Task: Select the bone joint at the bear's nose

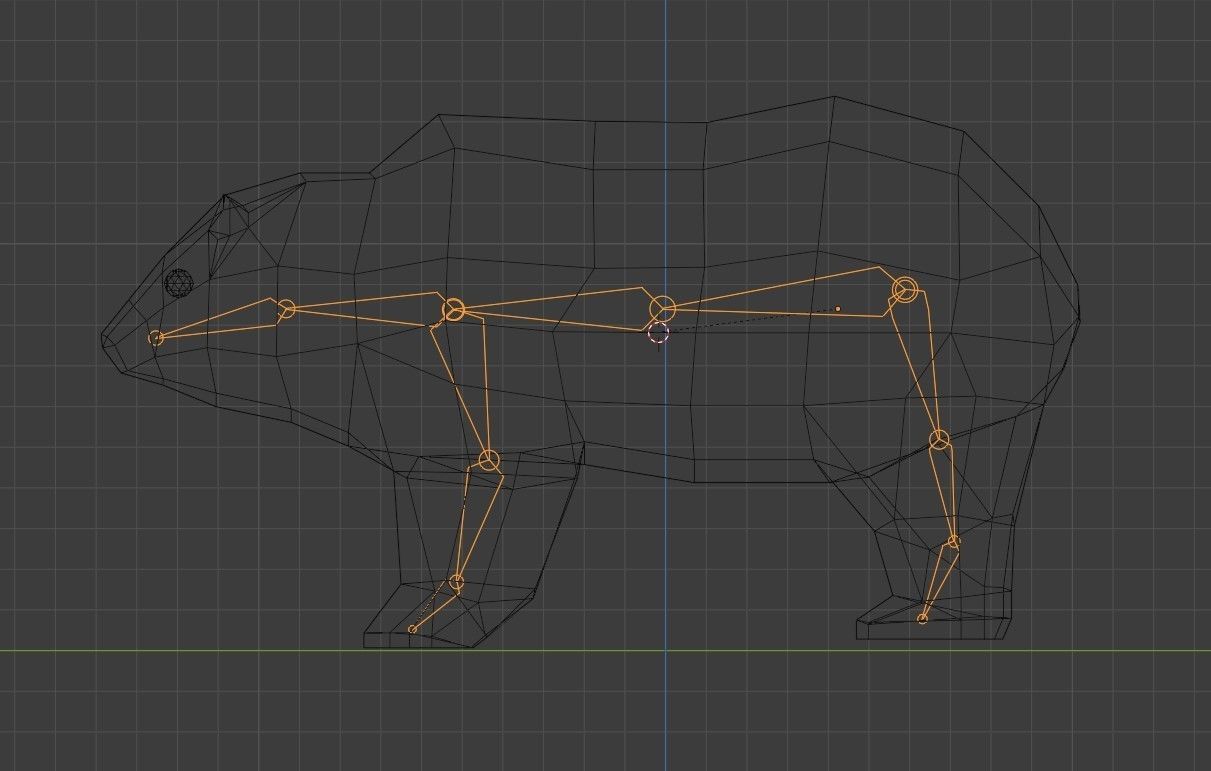Action: [156, 338]
